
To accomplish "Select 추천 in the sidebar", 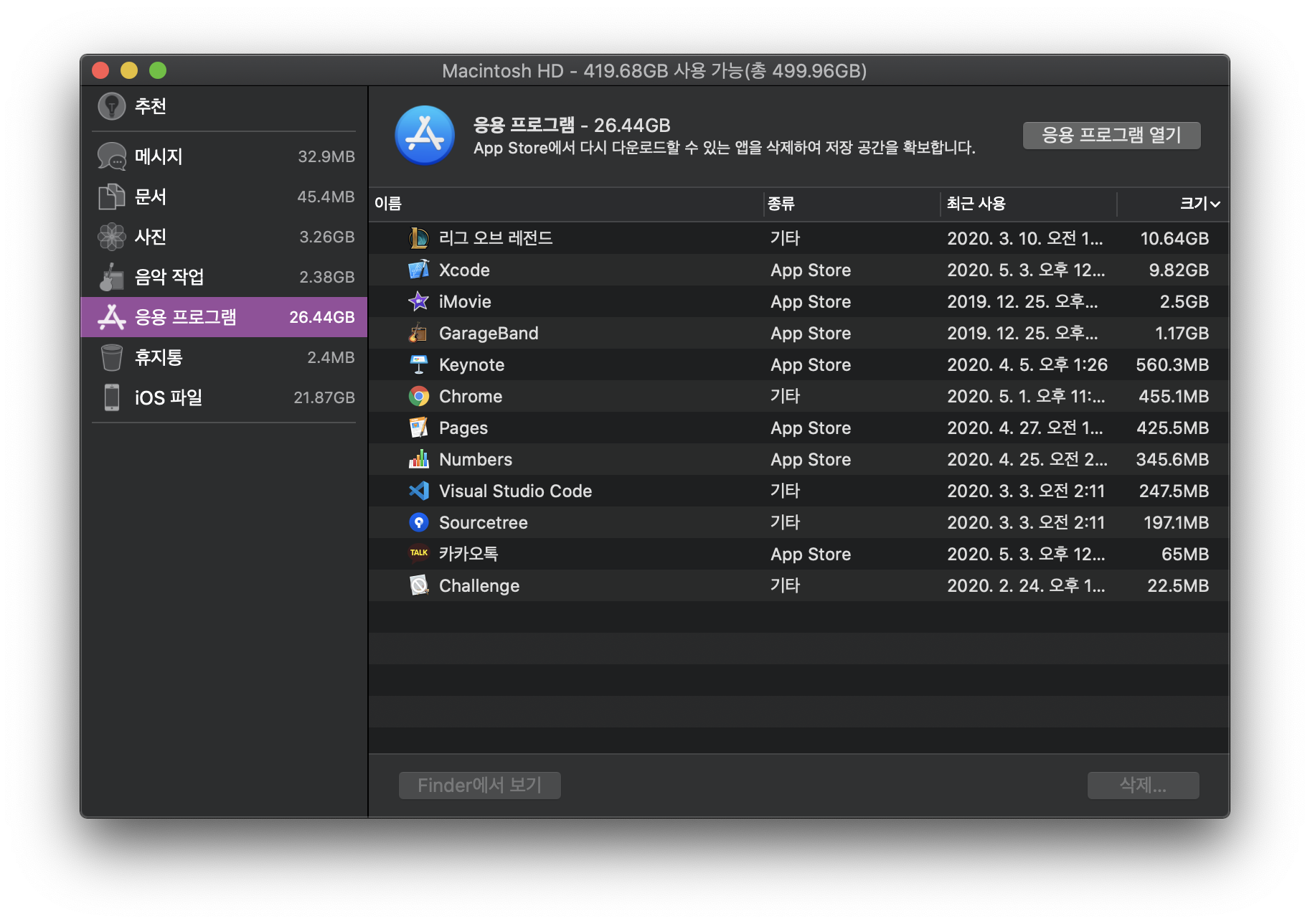I will click(224, 106).
